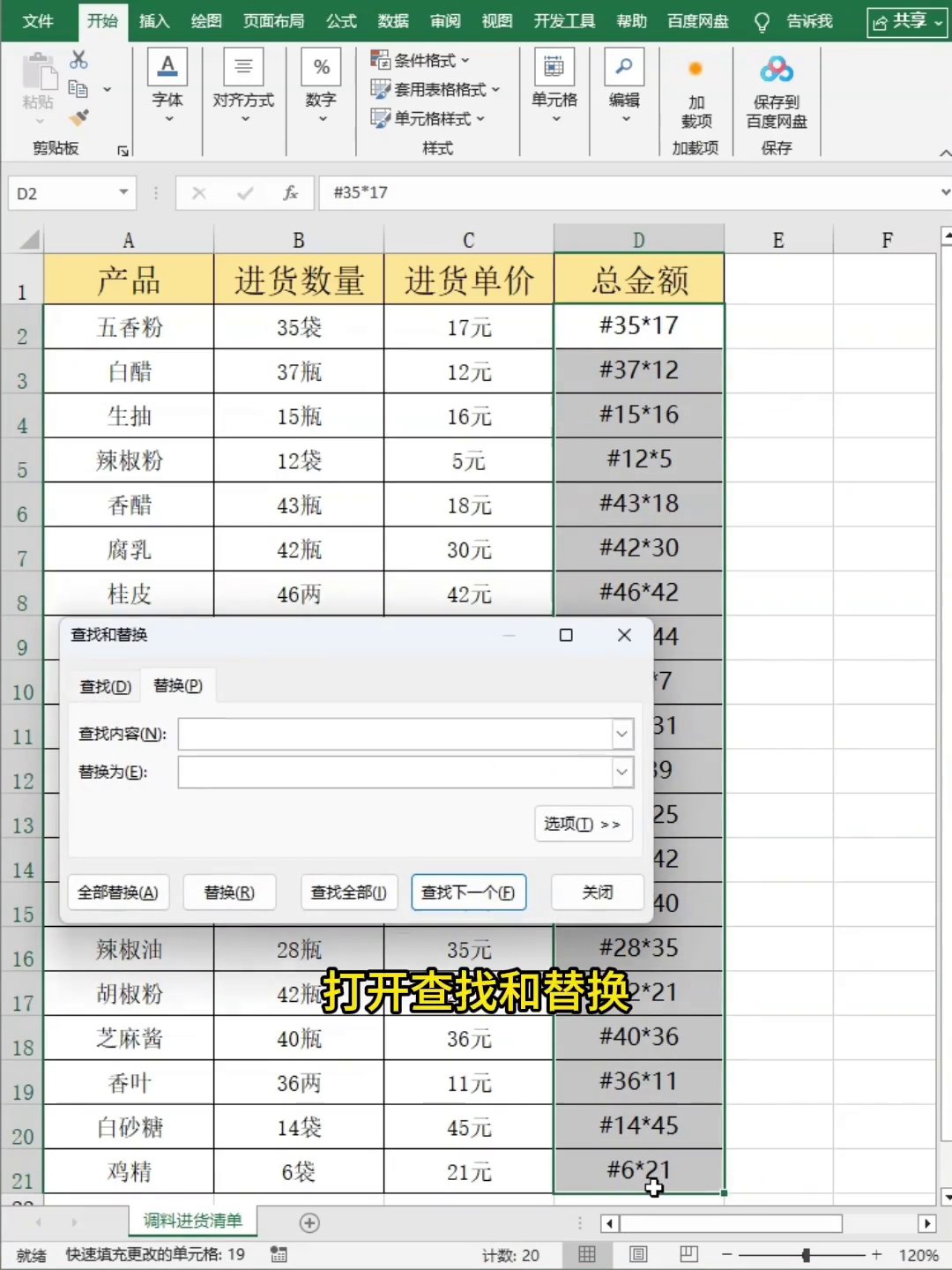Click the 选项(T) >> button
The width and height of the screenshot is (952, 1270).
click(584, 824)
